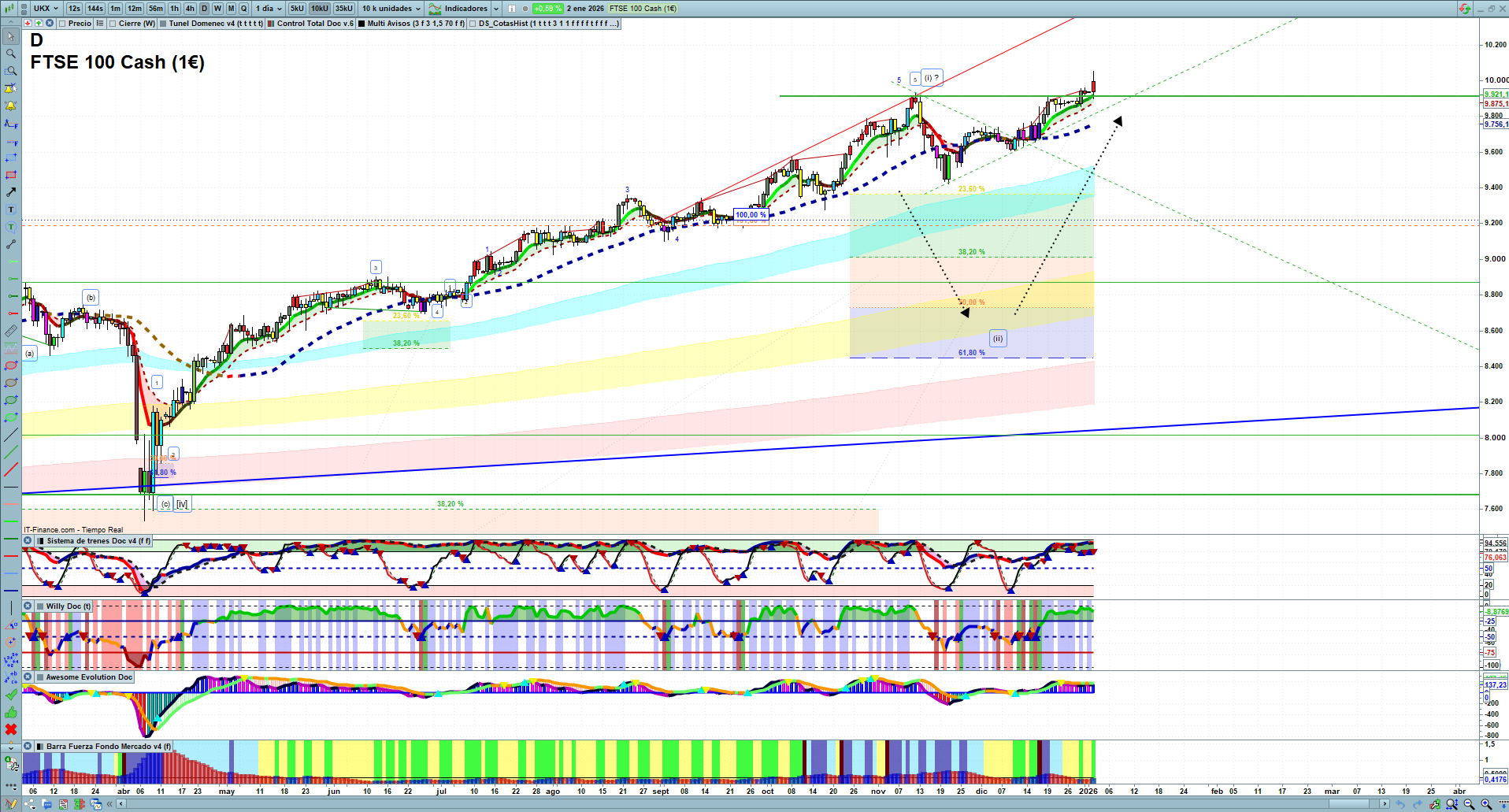Screen dimensions: 1509x812
Task: Click the red X delete icon
Action: pos(10,729)
